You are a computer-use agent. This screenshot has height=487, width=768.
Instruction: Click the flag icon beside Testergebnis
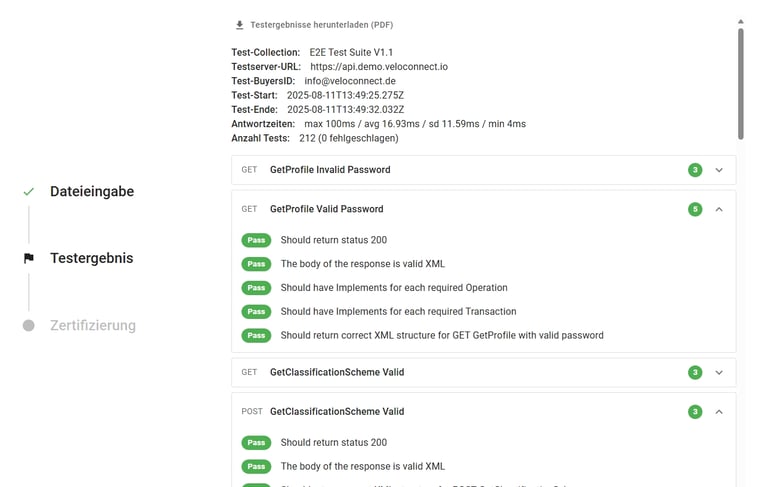pyautogui.click(x=29, y=258)
